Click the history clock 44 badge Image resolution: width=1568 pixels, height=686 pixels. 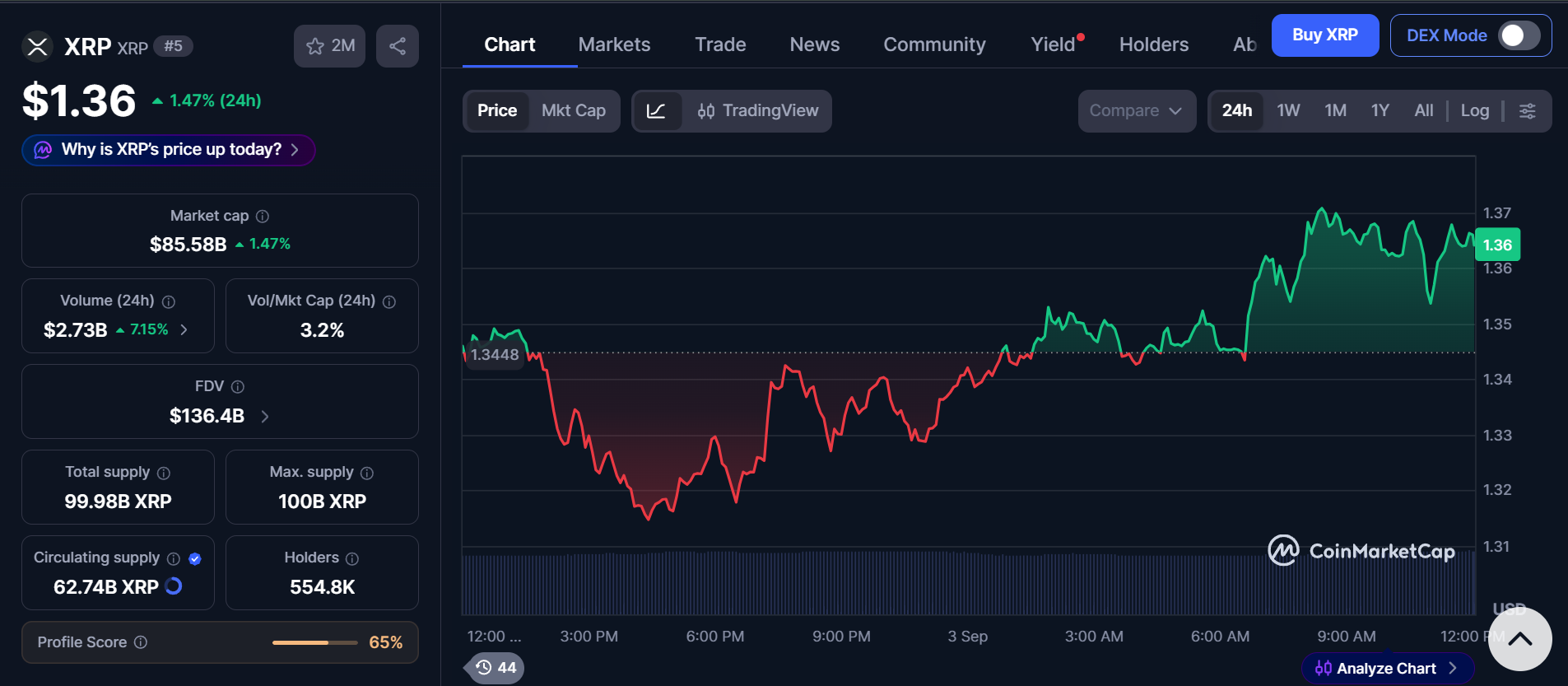[x=496, y=668]
